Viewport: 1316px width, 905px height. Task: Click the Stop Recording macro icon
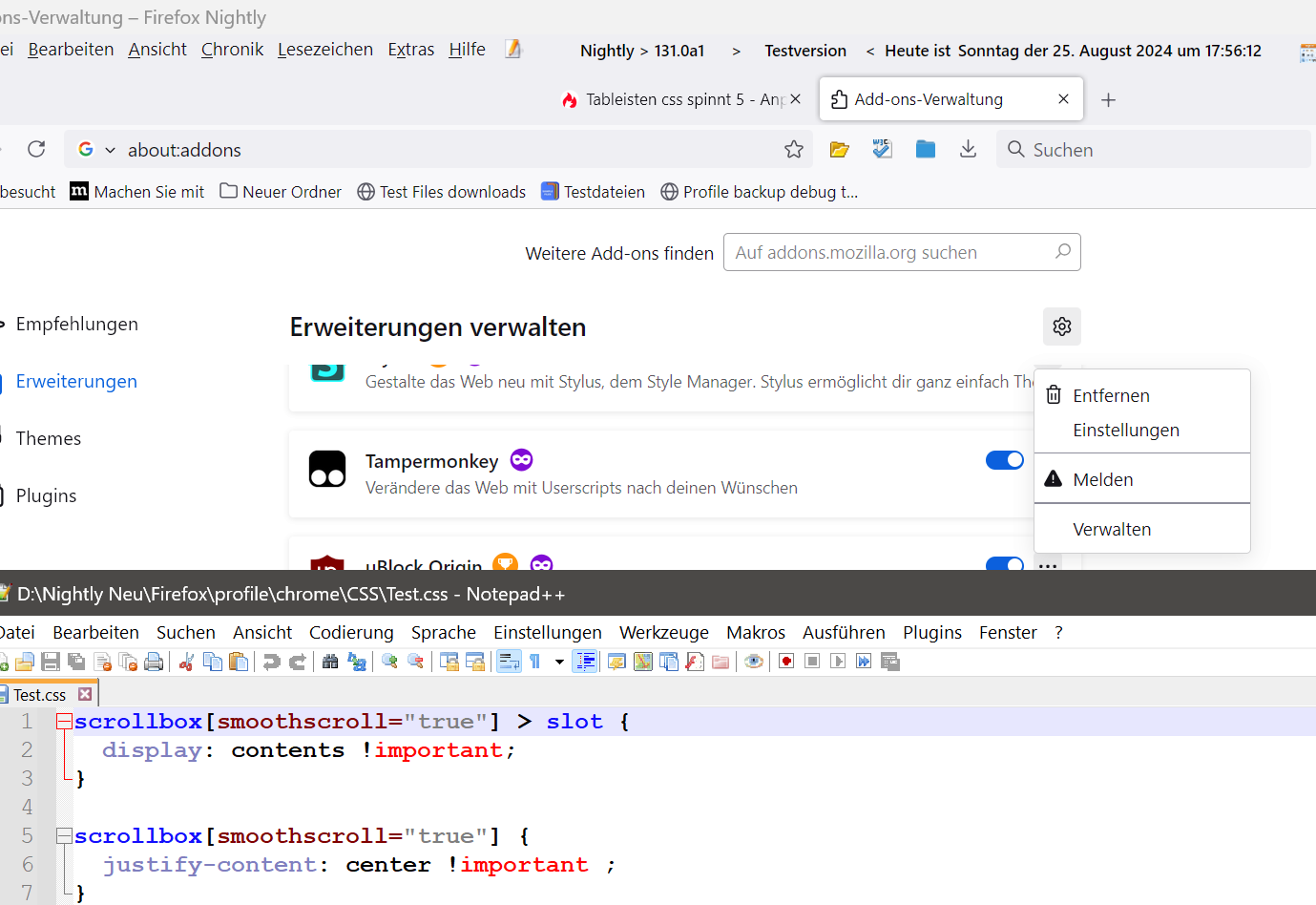pyautogui.click(x=812, y=662)
